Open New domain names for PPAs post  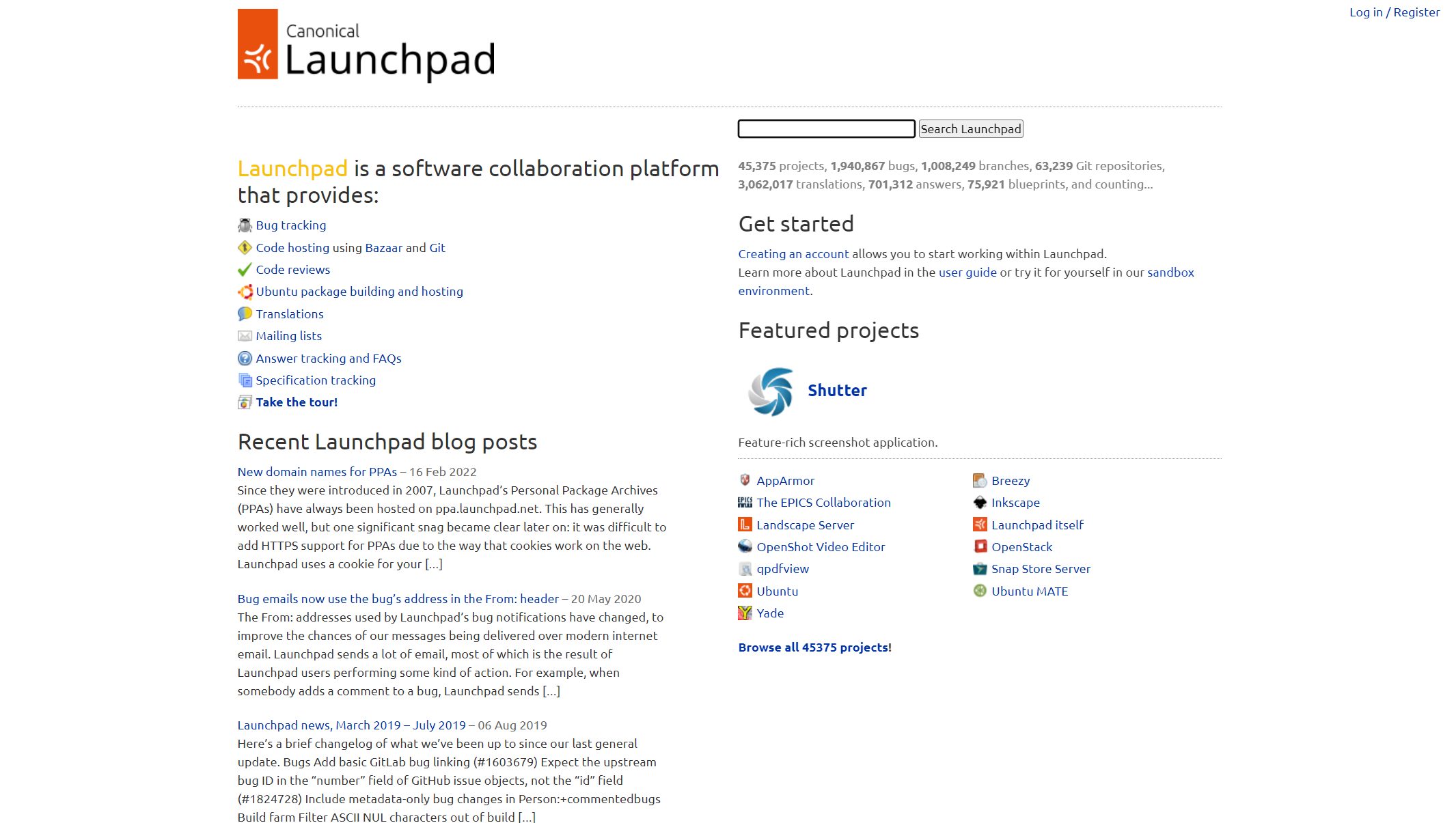pyautogui.click(x=317, y=472)
